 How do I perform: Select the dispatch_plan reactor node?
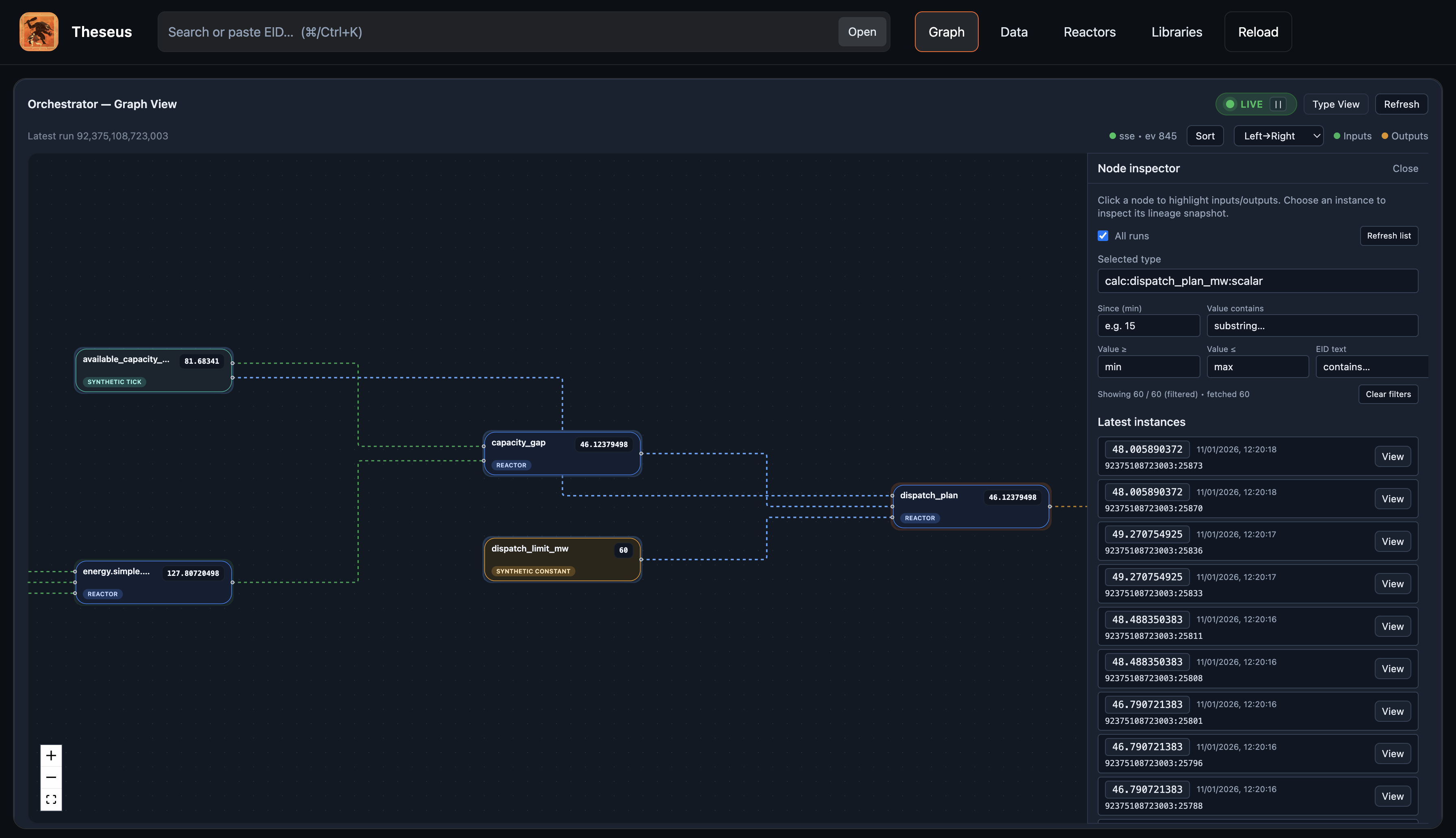coord(971,506)
